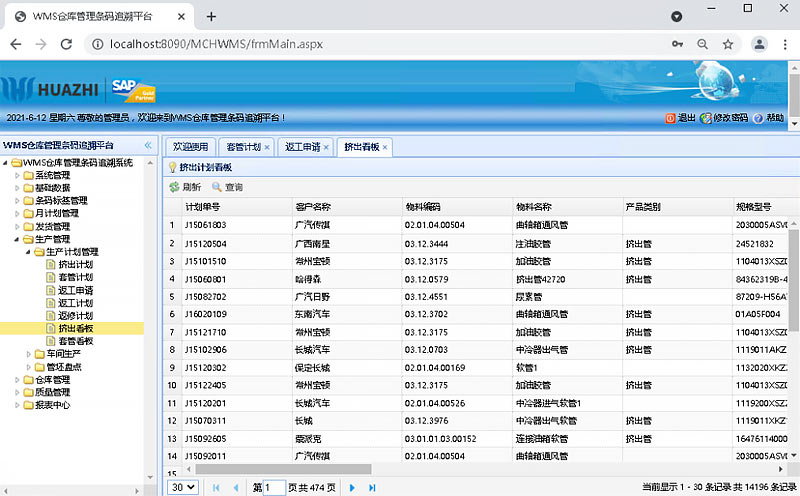800x496 pixels.
Task: Open 挤出计划 in the navigation tree
Action: point(75,264)
